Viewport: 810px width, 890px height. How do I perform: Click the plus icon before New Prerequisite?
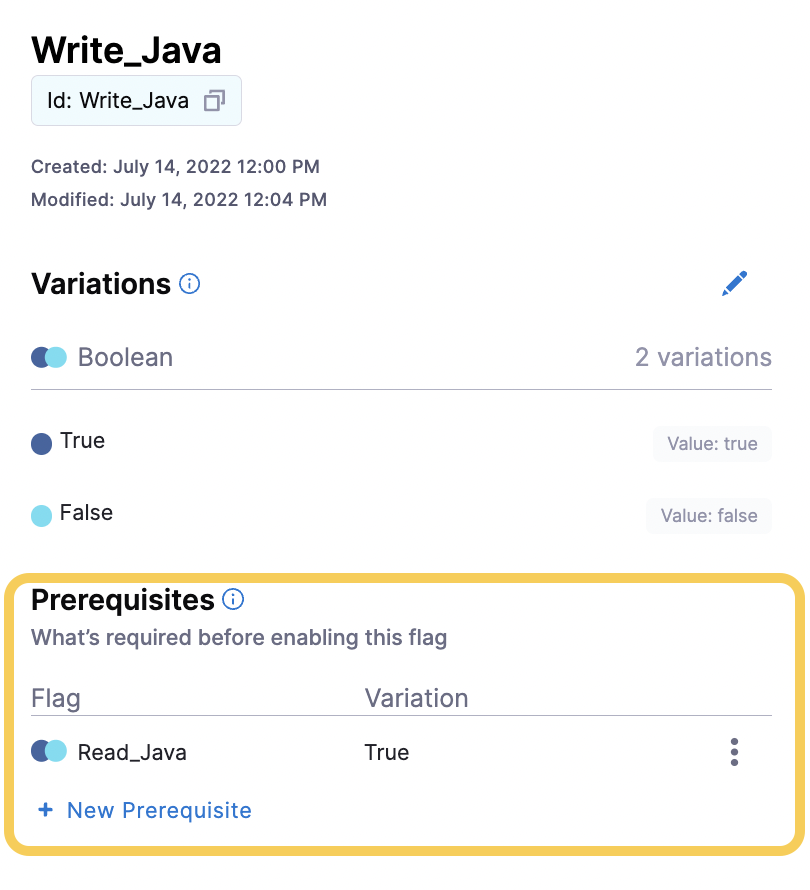[45, 810]
